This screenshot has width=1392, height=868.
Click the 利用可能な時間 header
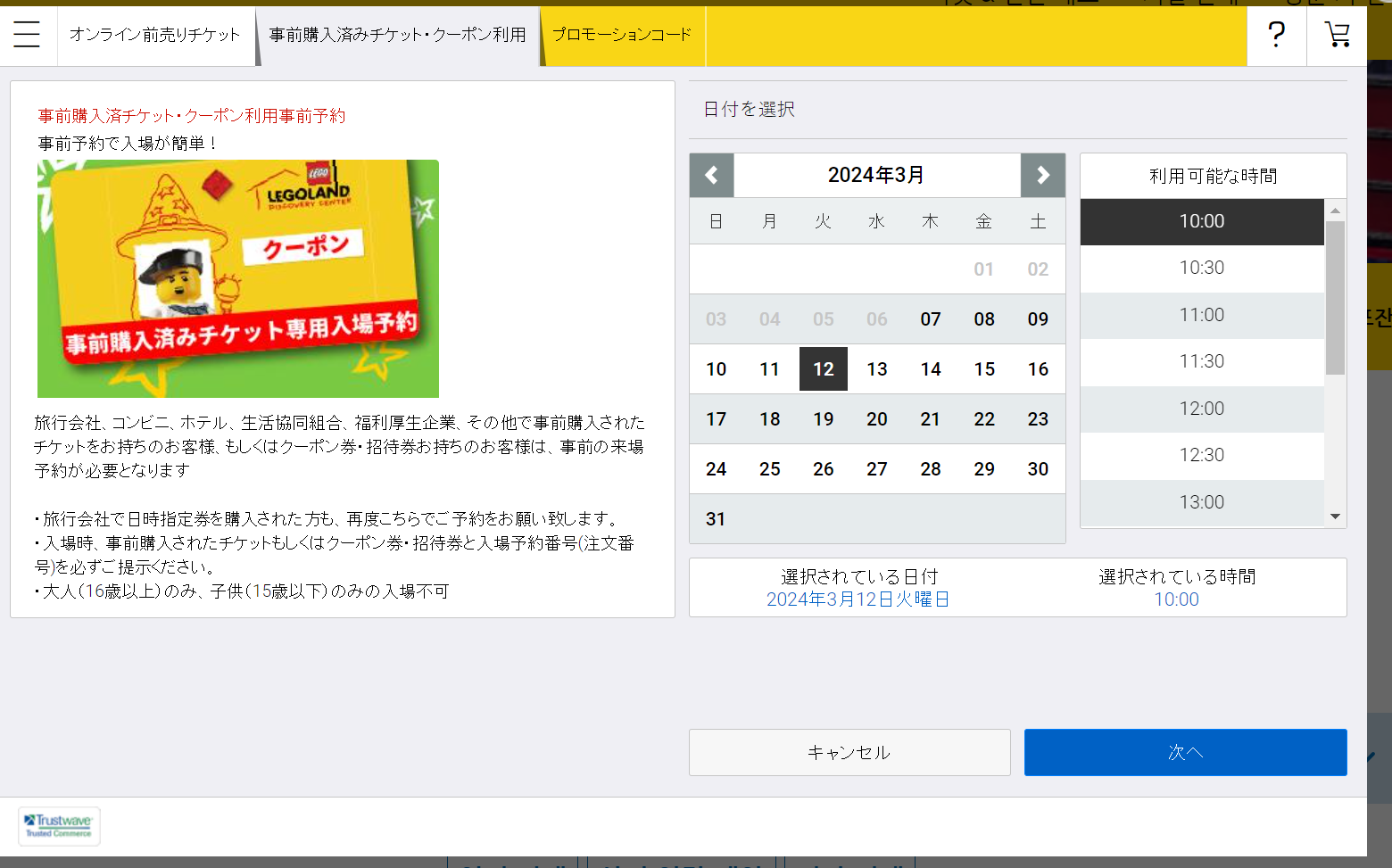point(1214,176)
